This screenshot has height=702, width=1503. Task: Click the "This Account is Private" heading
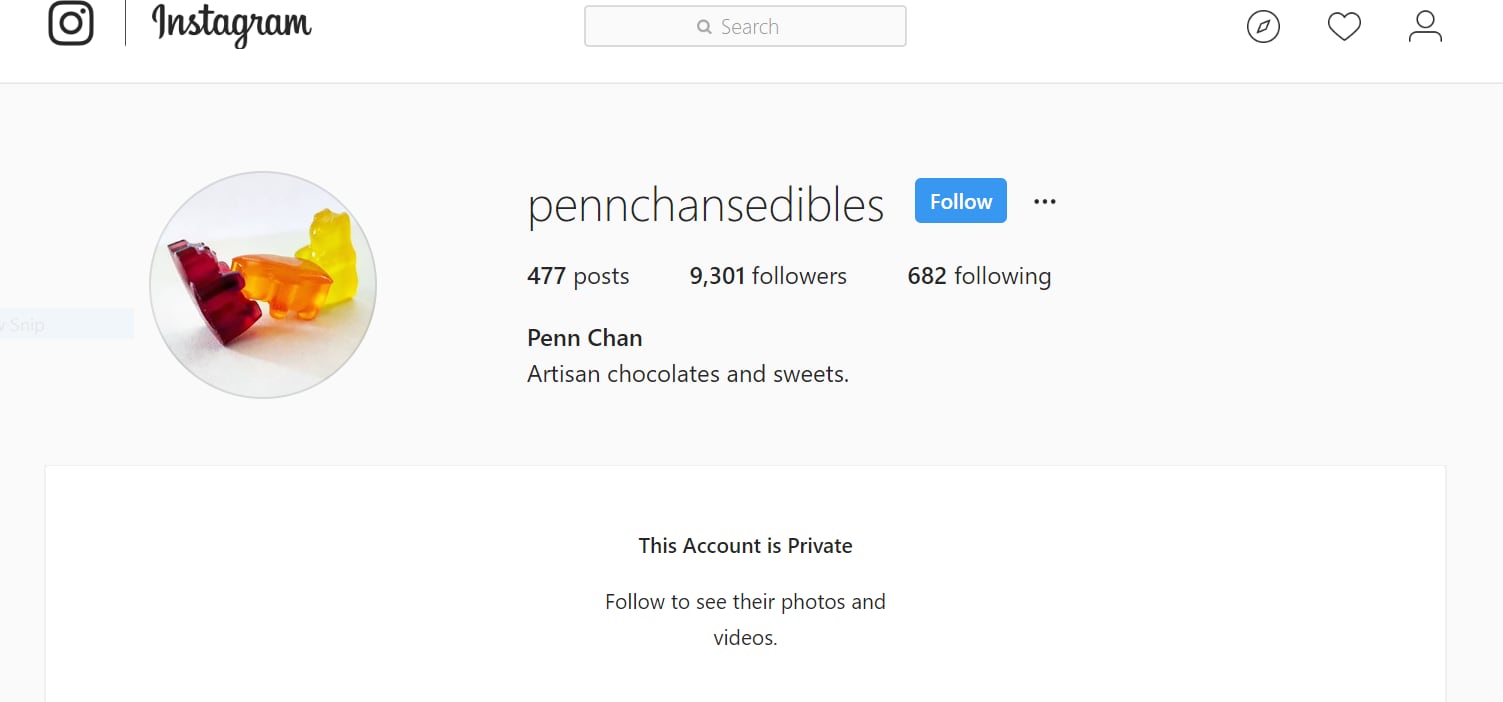pyautogui.click(x=745, y=546)
